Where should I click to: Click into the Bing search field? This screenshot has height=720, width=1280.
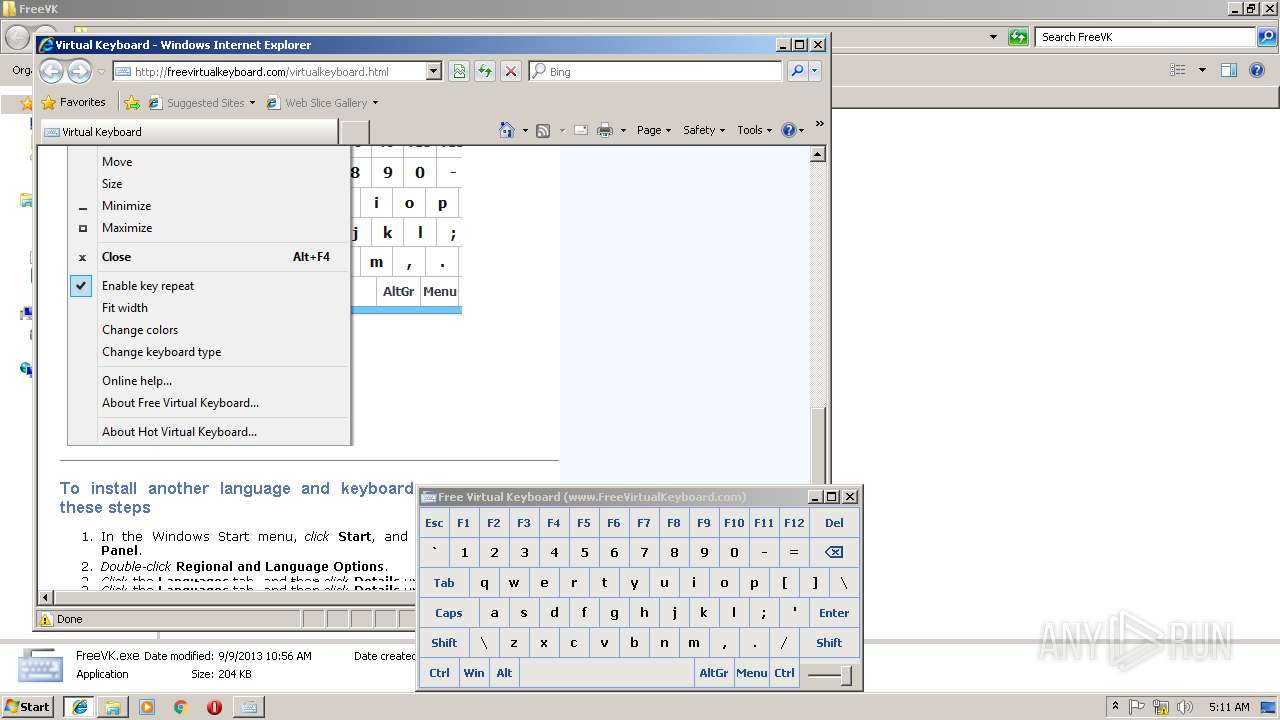(x=655, y=71)
